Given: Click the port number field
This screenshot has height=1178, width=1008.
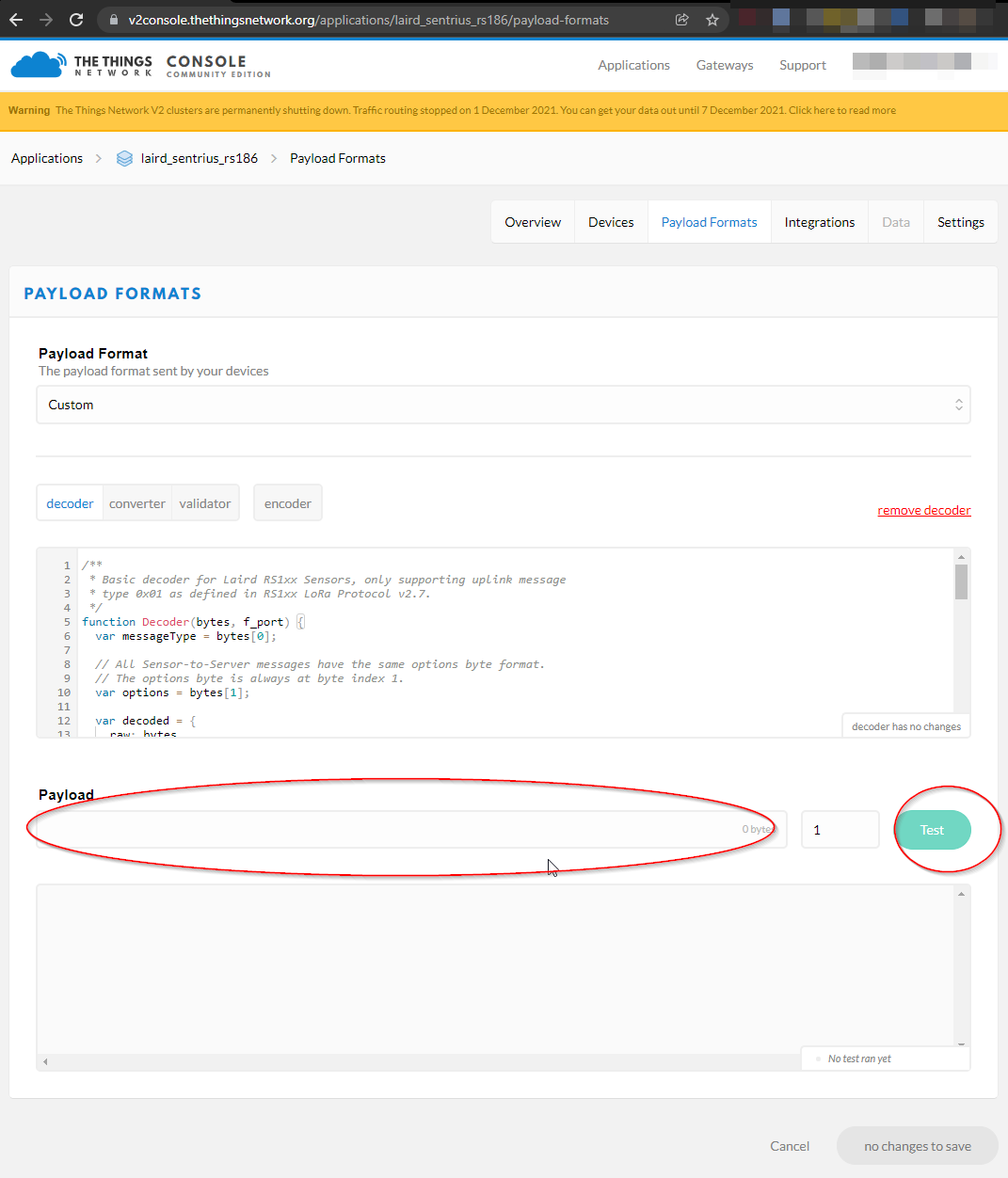Looking at the screenshot, I should click(x=840, y=830).
